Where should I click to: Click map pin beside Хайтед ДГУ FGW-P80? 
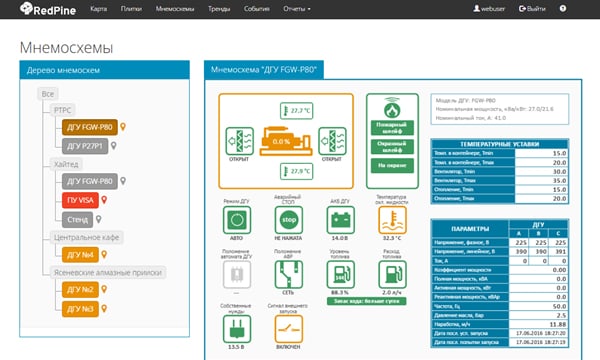123,181
